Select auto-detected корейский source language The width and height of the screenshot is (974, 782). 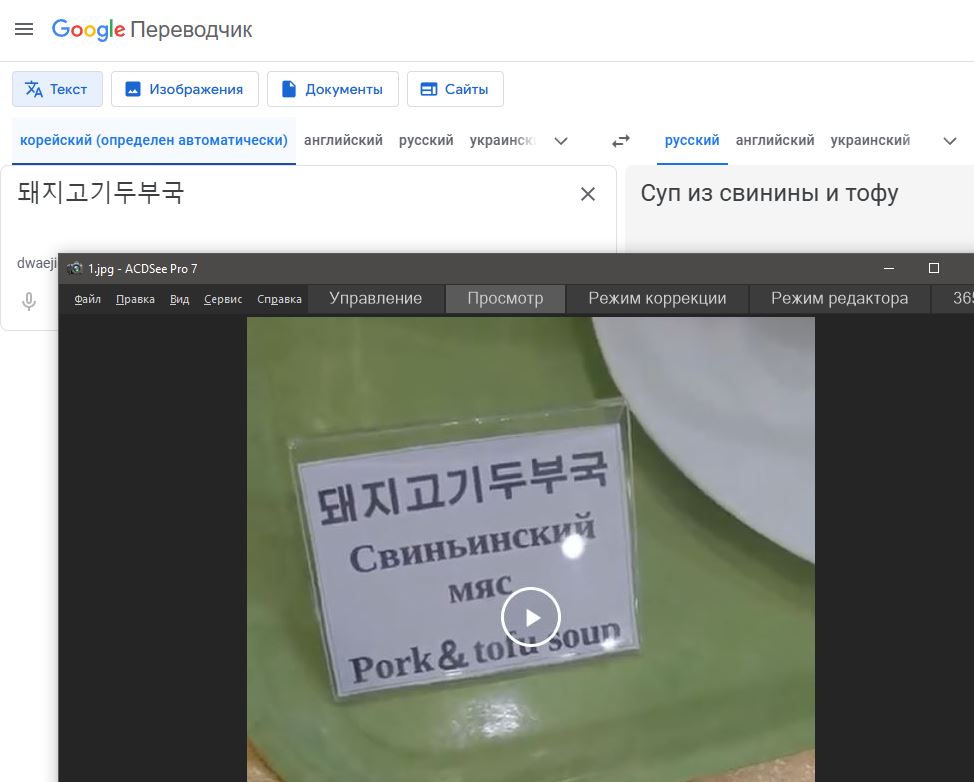point(154,140)
